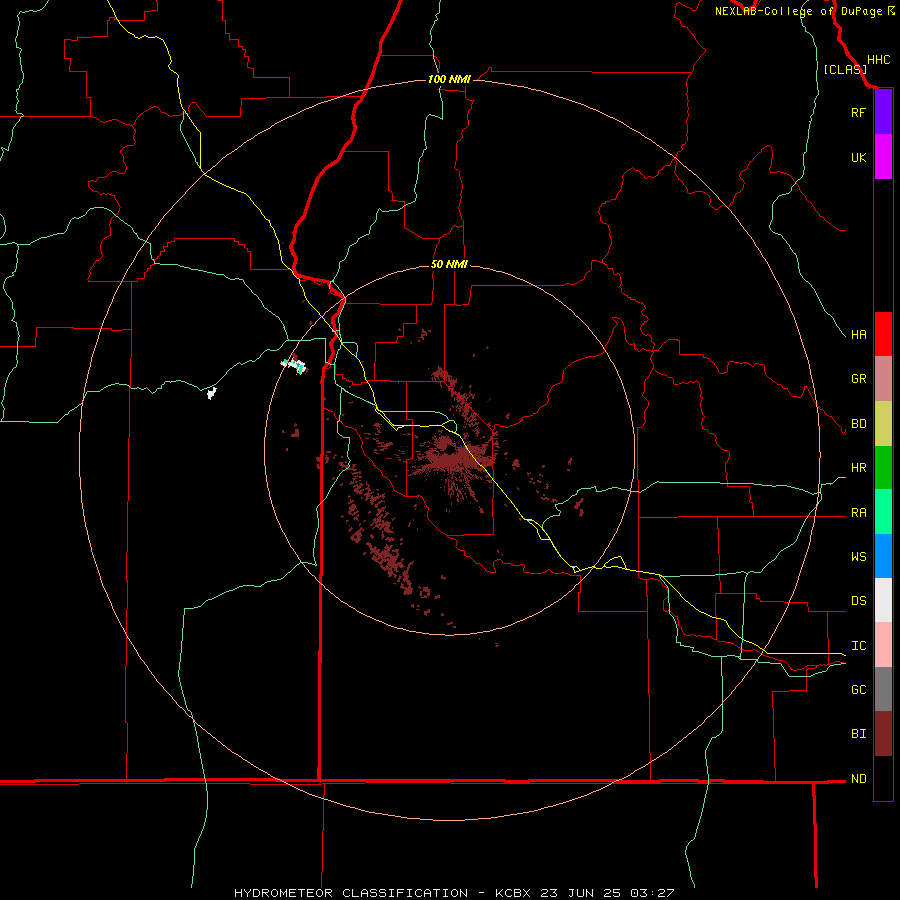Click the RF purple legend swatch
900x900 pixels.
[883, 112]
